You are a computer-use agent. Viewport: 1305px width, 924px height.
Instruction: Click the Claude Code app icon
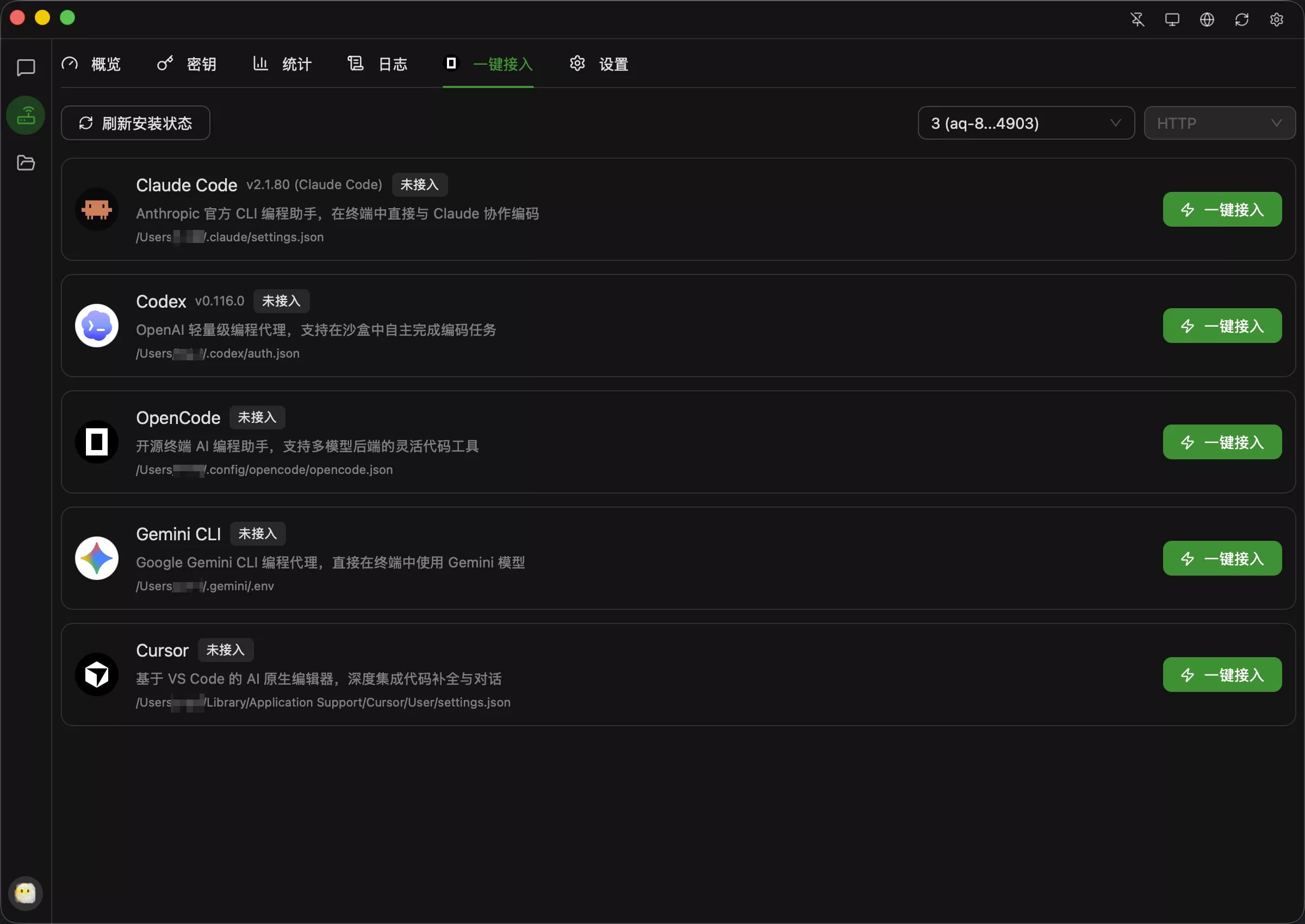97,209
